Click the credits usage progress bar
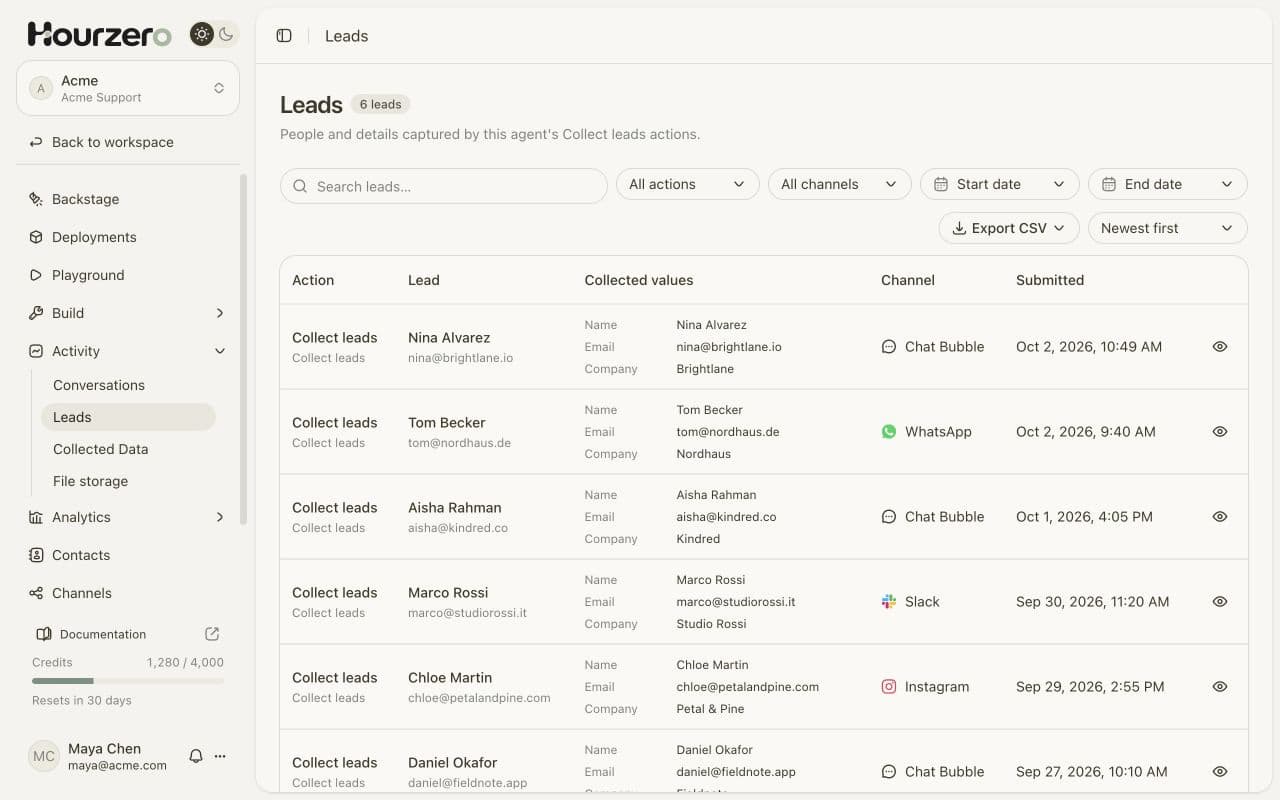 [128, 681]
